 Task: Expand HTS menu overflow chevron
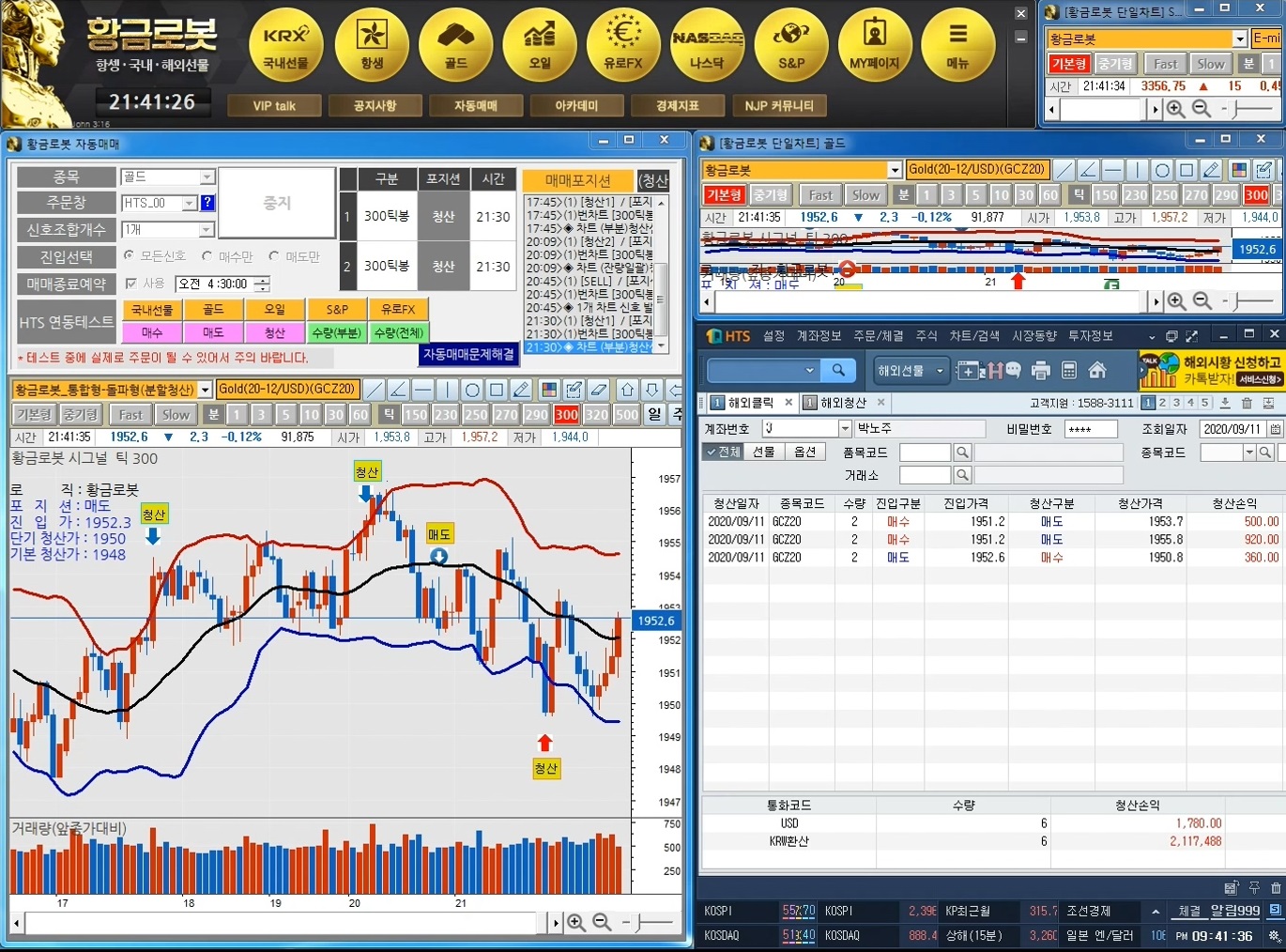click(x=1152, y=336)
